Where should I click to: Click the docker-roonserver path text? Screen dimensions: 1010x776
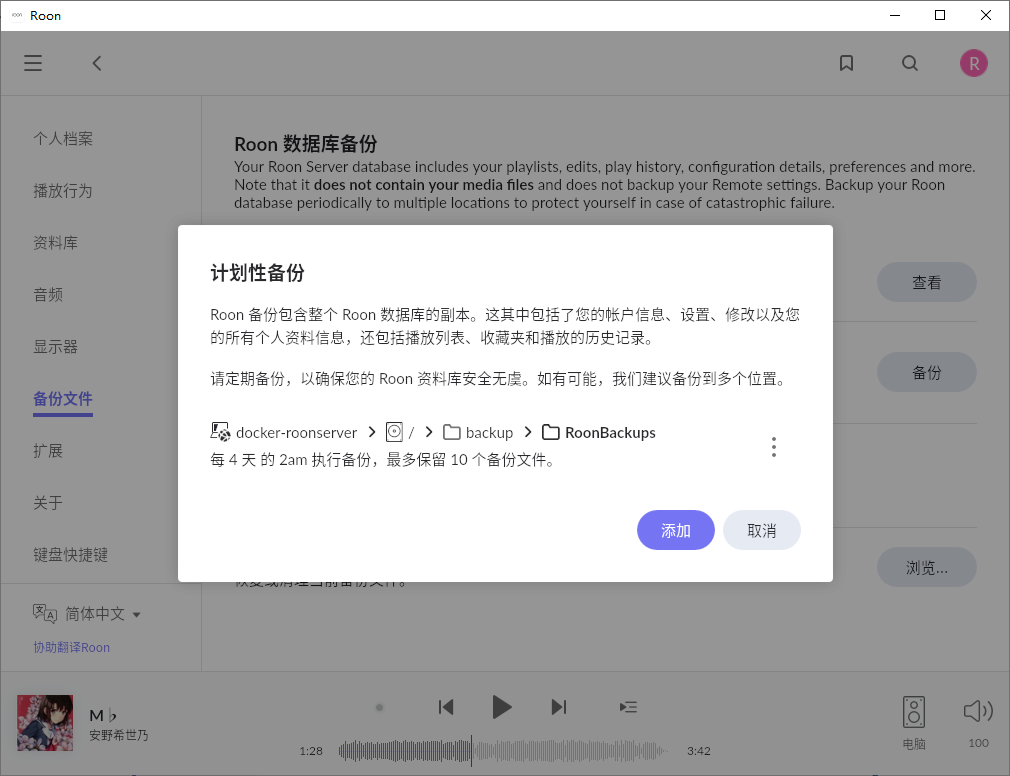pos(296,433)
